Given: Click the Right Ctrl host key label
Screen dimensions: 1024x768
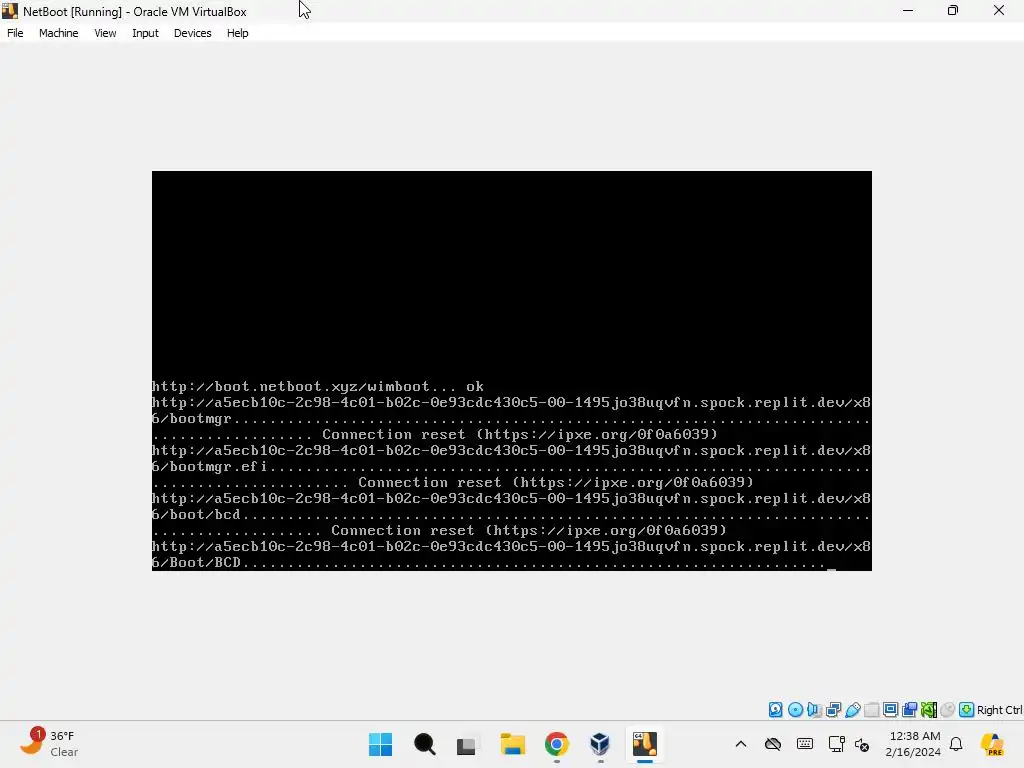Looking at the screenshot, I should click(1000, 710).
